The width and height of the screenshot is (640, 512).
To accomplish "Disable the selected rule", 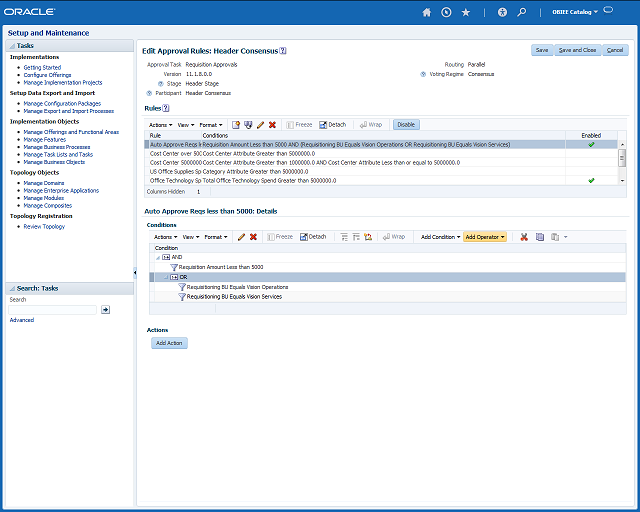I will [x=406, y=125].
